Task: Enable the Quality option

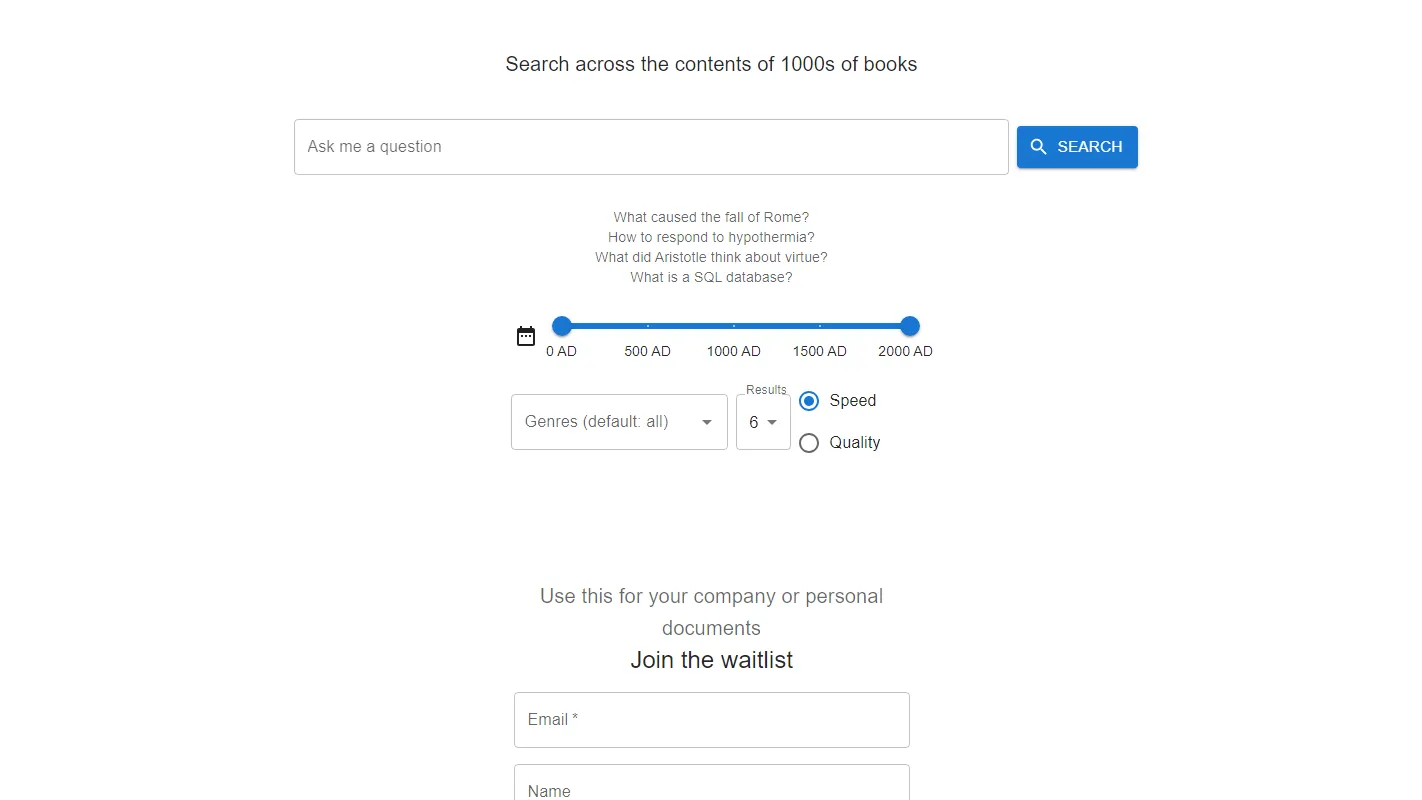Action: click(x=808, y=442)
